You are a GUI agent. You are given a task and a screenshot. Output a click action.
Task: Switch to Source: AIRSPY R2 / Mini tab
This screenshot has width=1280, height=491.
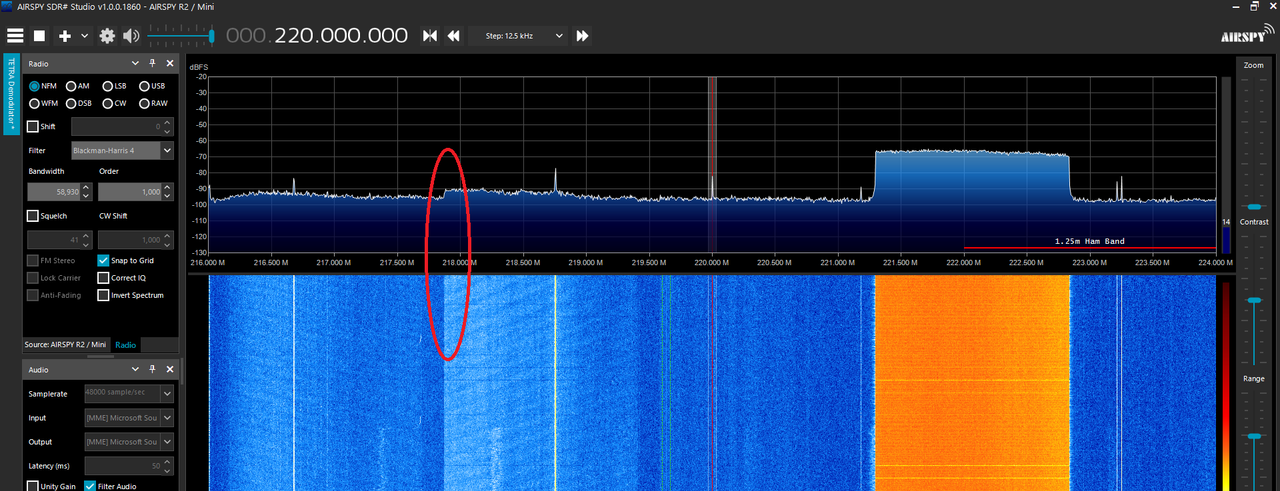coord(66,345)
